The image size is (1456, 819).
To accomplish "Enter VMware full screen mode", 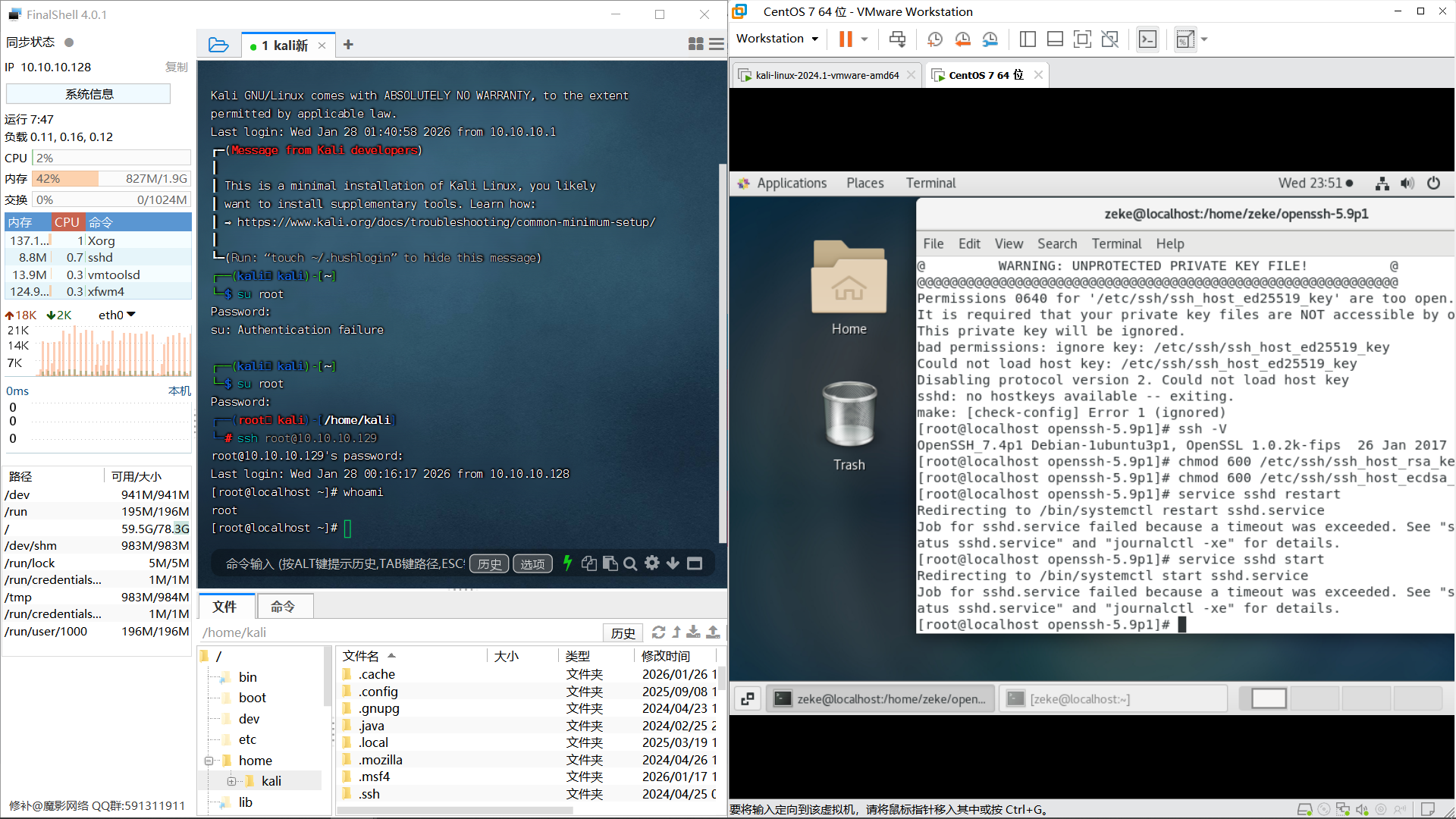I will pos(1082,39).
